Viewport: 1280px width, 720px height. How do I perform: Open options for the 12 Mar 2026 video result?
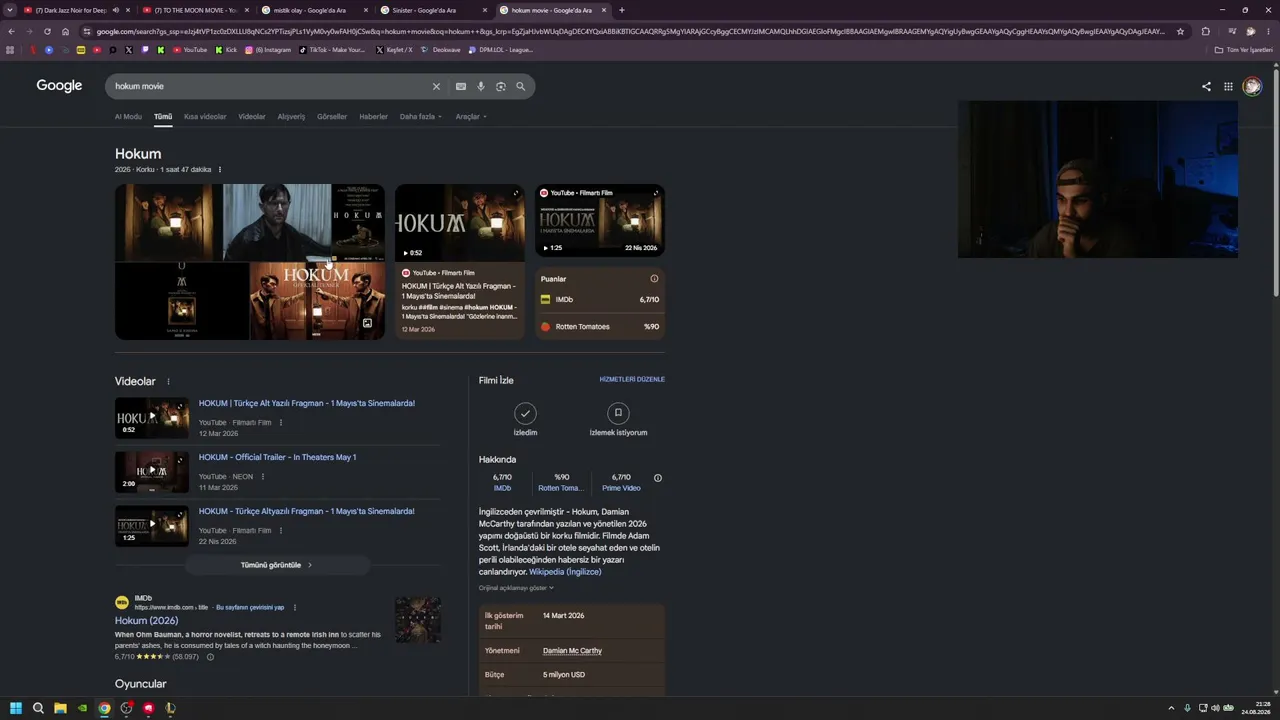281,423
